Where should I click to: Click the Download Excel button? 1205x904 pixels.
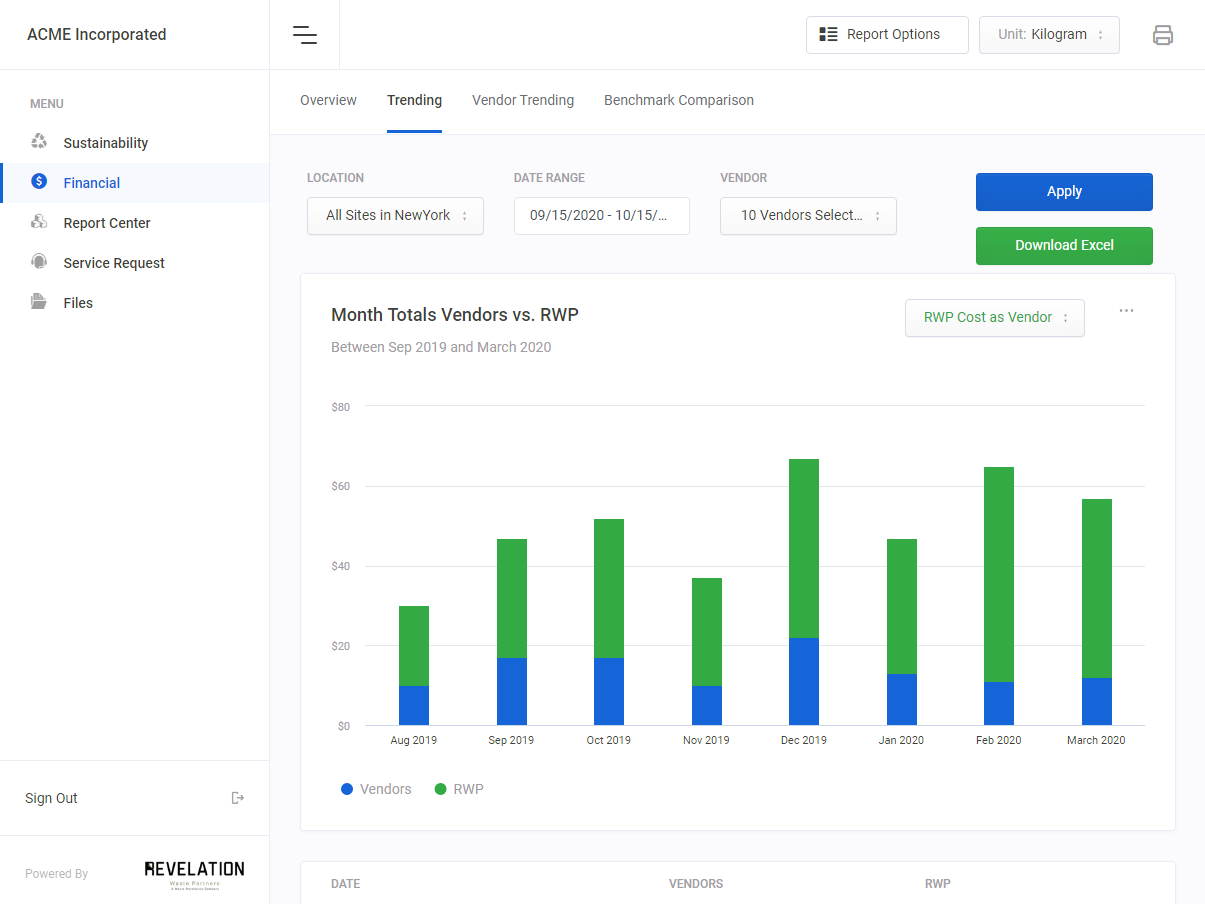1064,246
